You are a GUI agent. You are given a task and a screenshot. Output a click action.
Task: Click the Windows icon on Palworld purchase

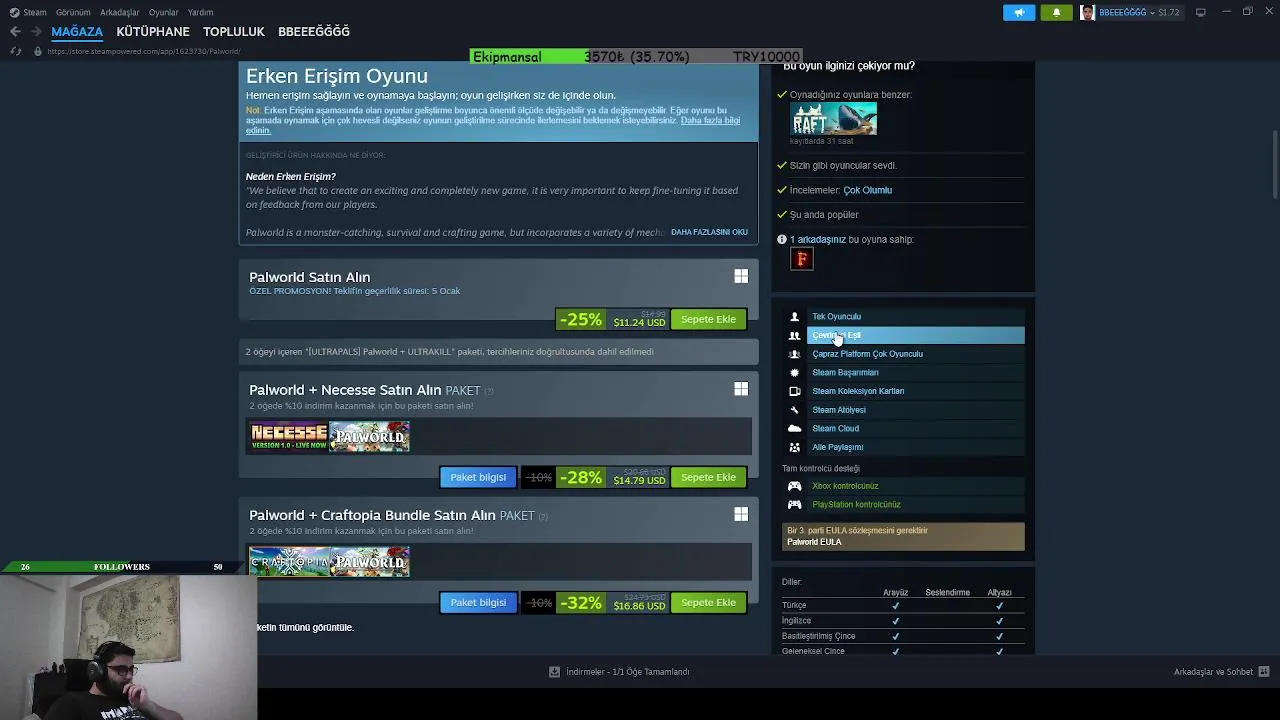tap(741, 276)
